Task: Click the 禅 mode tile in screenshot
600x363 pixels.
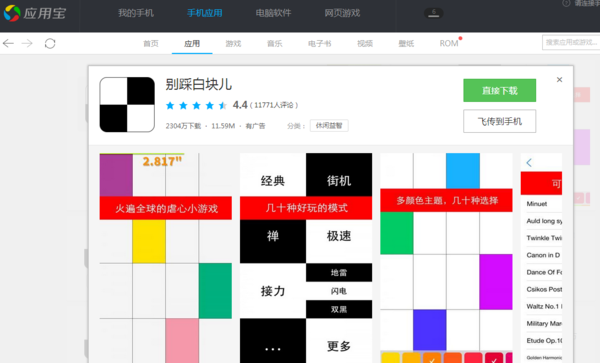Action: (273, 241)
